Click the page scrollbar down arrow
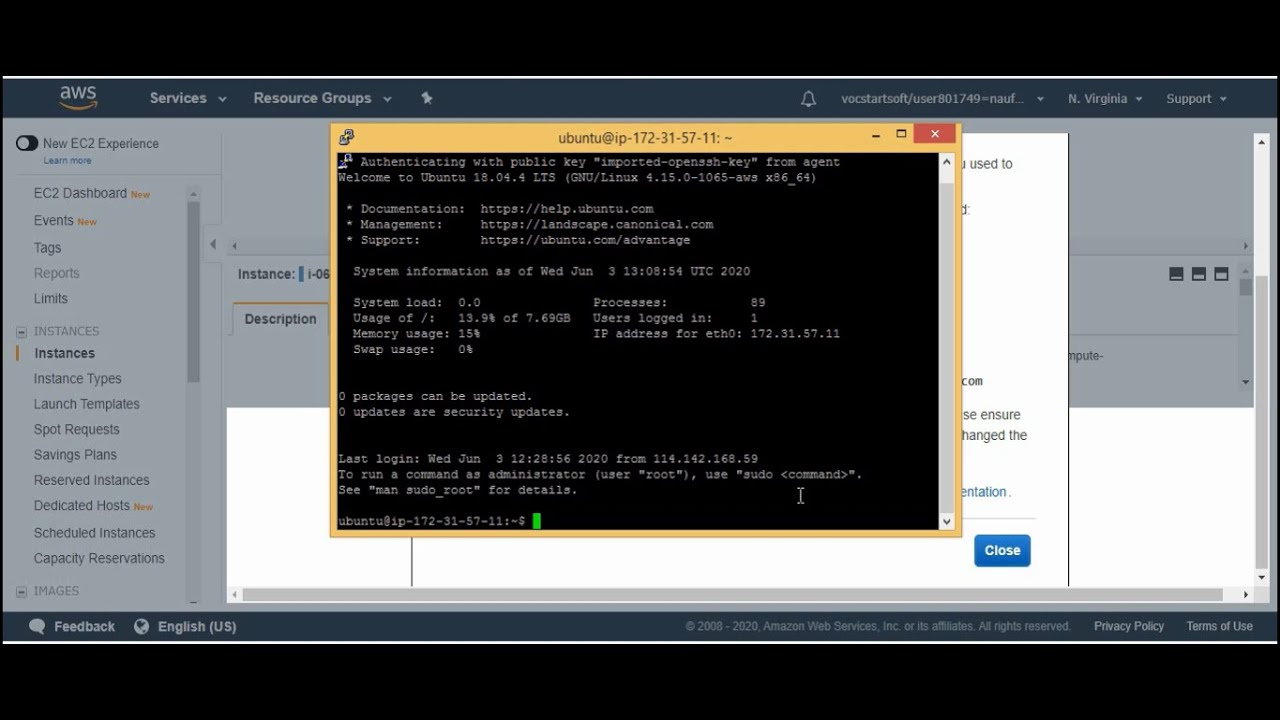 [x=1261, y=577]
